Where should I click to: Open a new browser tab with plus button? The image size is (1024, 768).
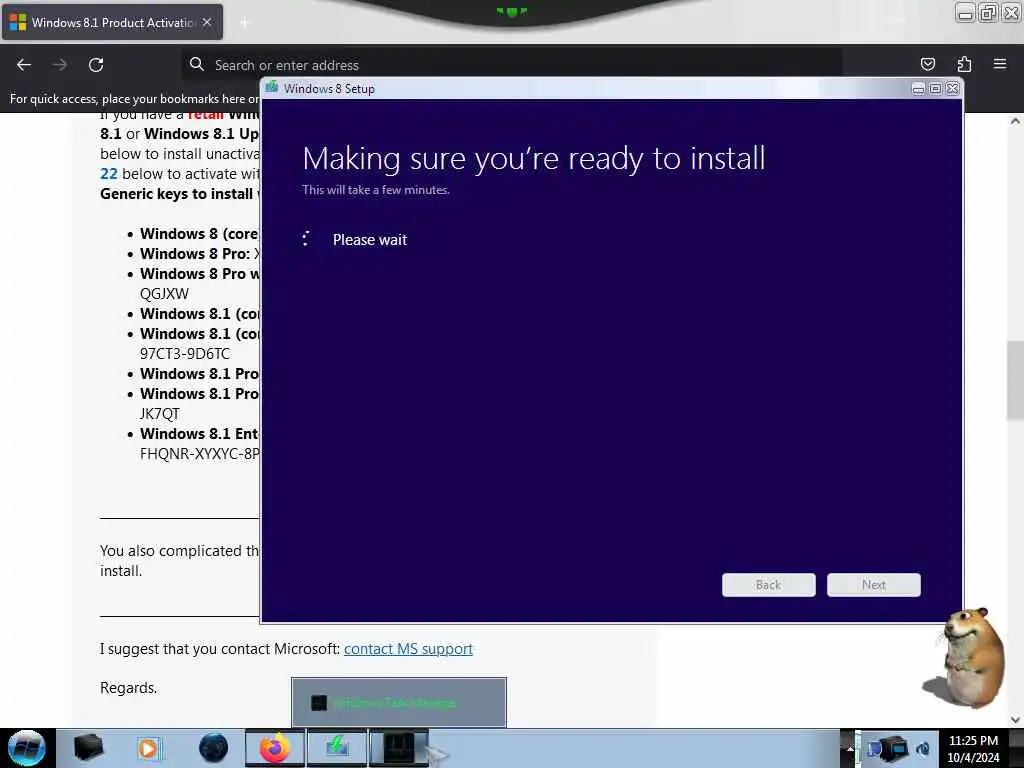click(245, 23)
